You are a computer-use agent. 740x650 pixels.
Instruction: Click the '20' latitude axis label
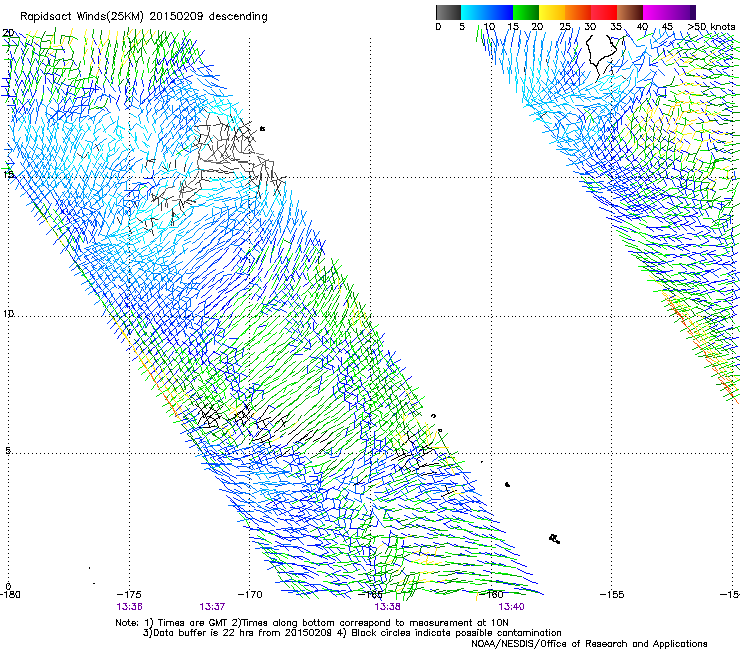pos(8,33)
